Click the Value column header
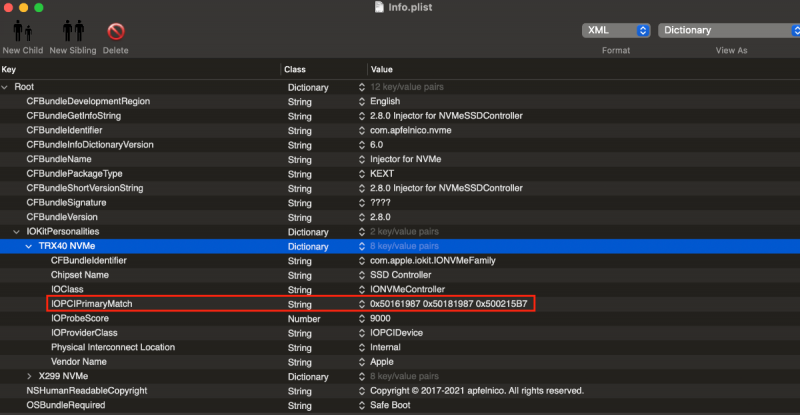 tap(382, 69)
